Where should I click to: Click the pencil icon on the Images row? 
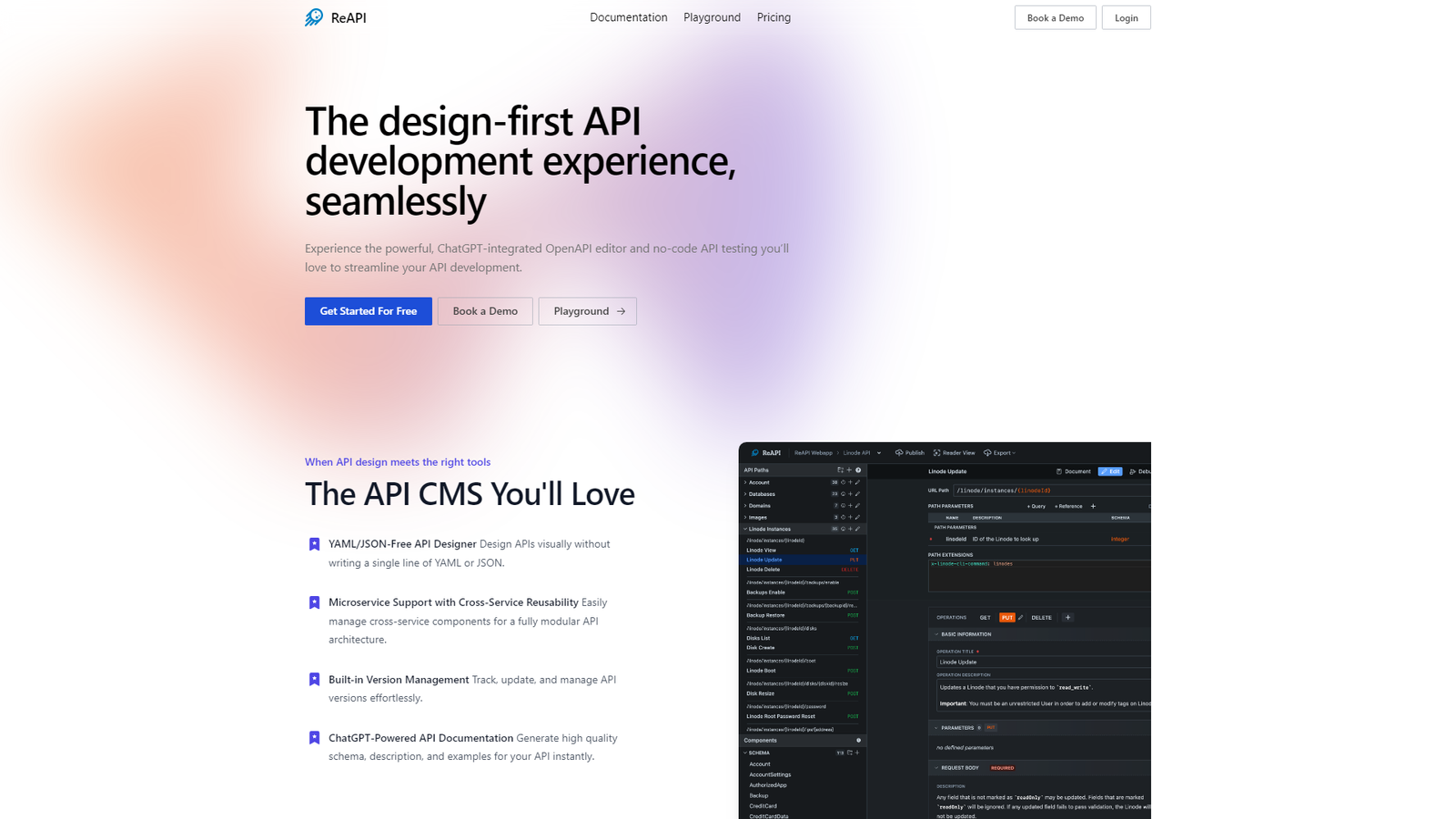(x=857, y=517)
